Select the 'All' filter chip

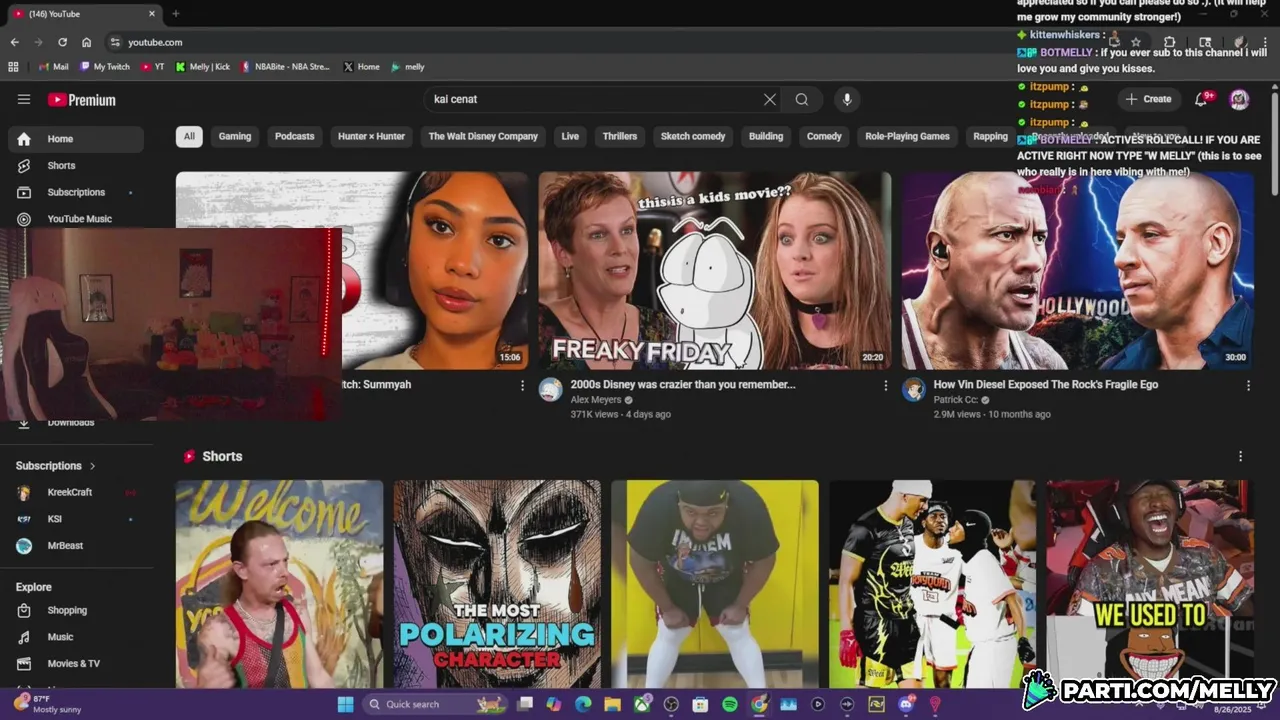(189, 136)
